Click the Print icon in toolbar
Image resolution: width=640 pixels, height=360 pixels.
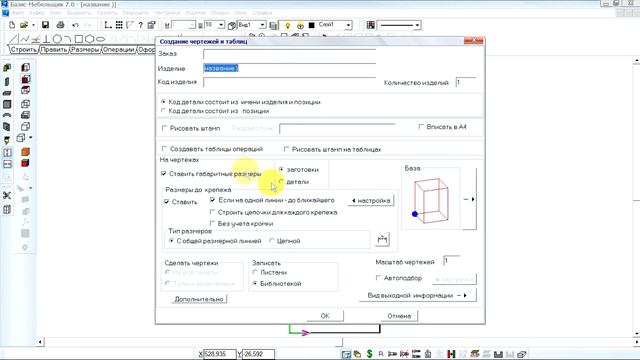coord(60,25)
